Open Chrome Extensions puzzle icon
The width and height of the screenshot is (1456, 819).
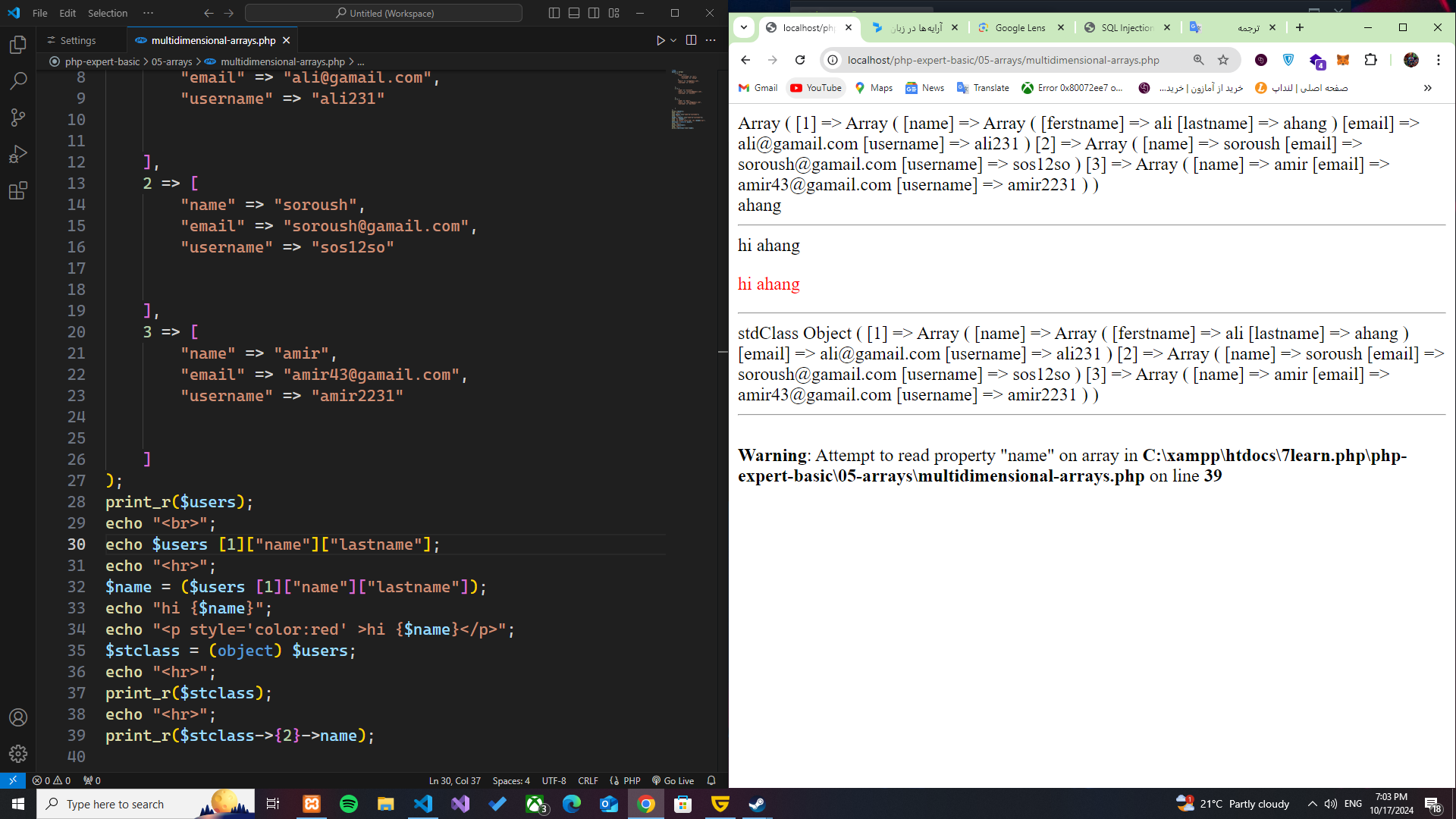(x=1370, y=60)
